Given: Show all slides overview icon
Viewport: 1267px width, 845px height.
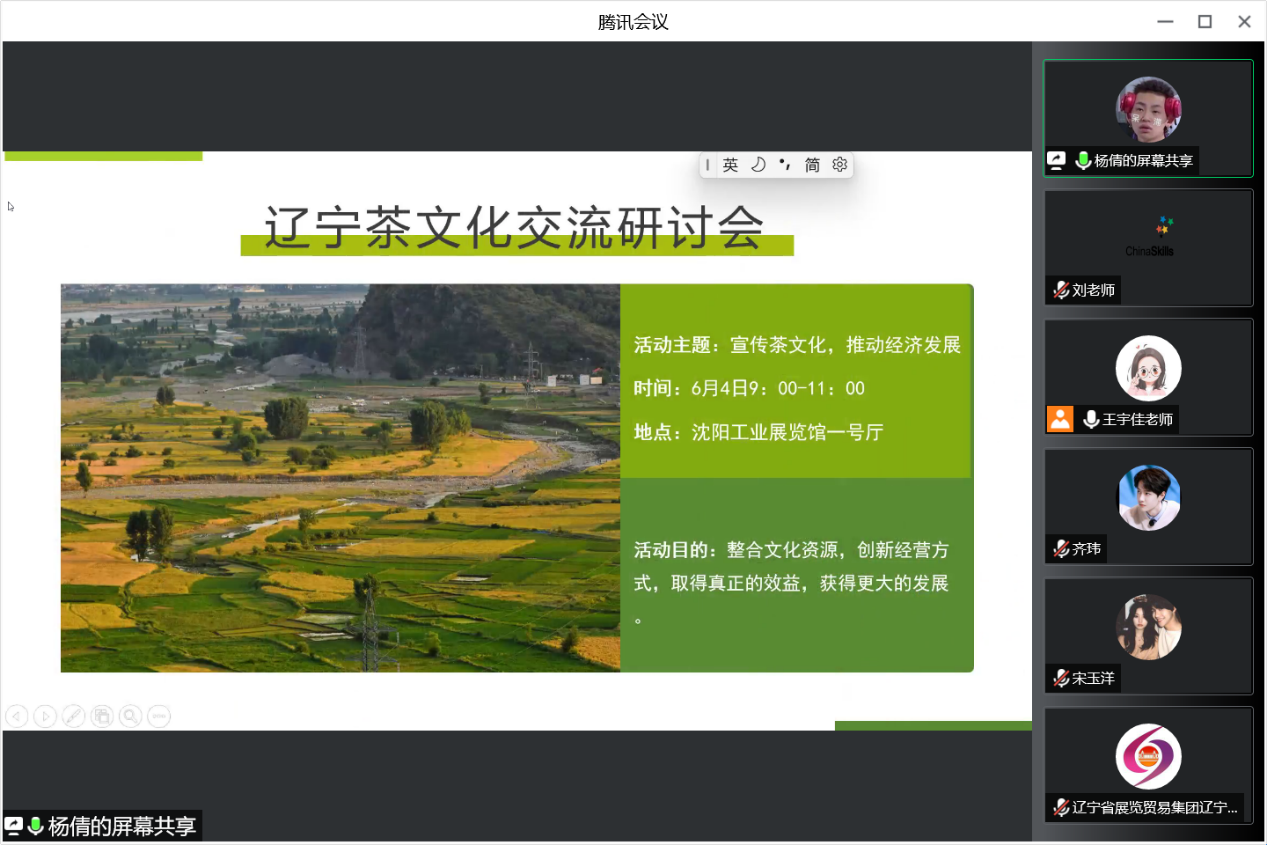Looking at the screenshot, I should pyautogui.click(x=101, y=716).
